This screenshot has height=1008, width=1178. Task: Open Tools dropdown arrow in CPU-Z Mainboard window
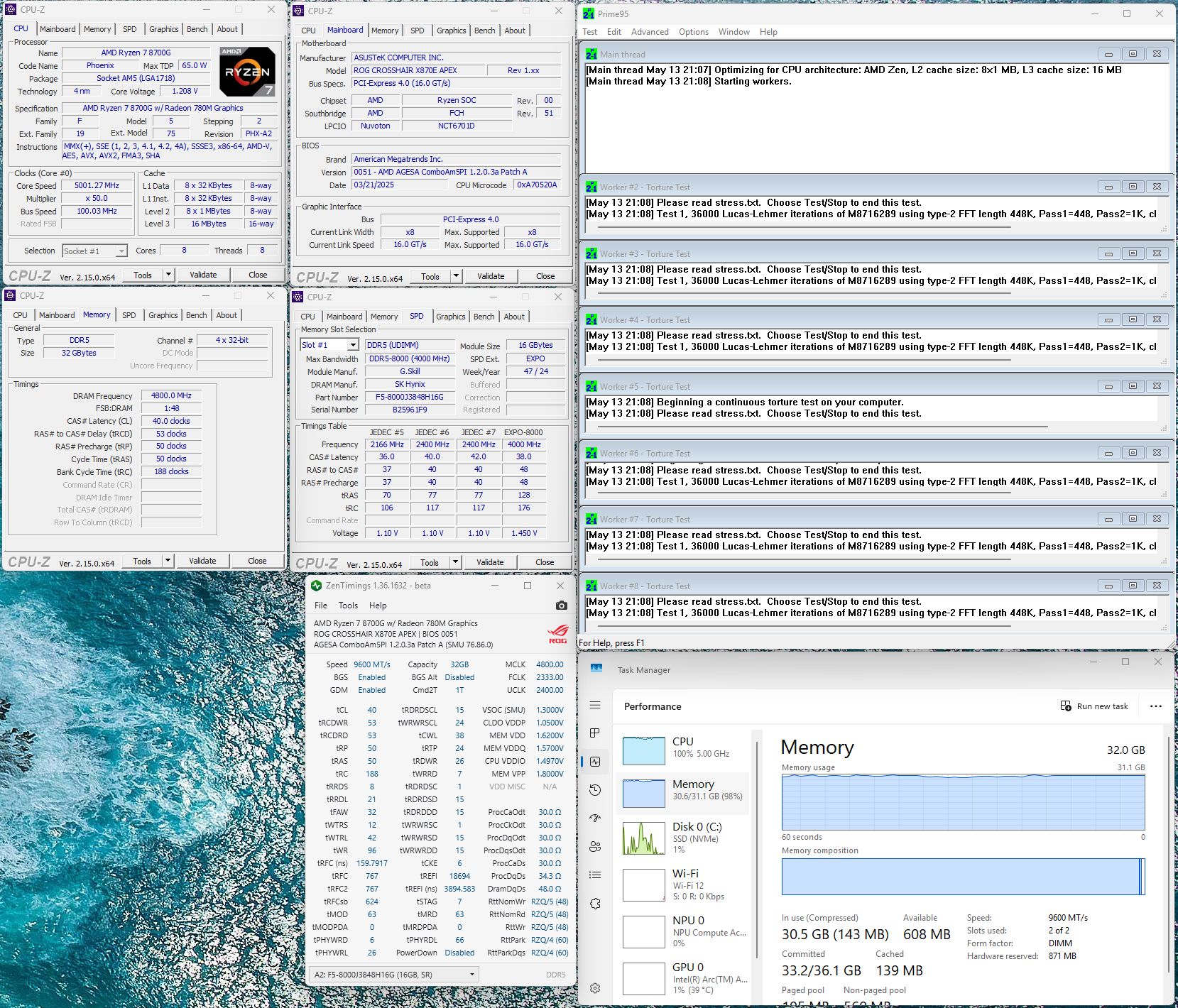point(456,276)
